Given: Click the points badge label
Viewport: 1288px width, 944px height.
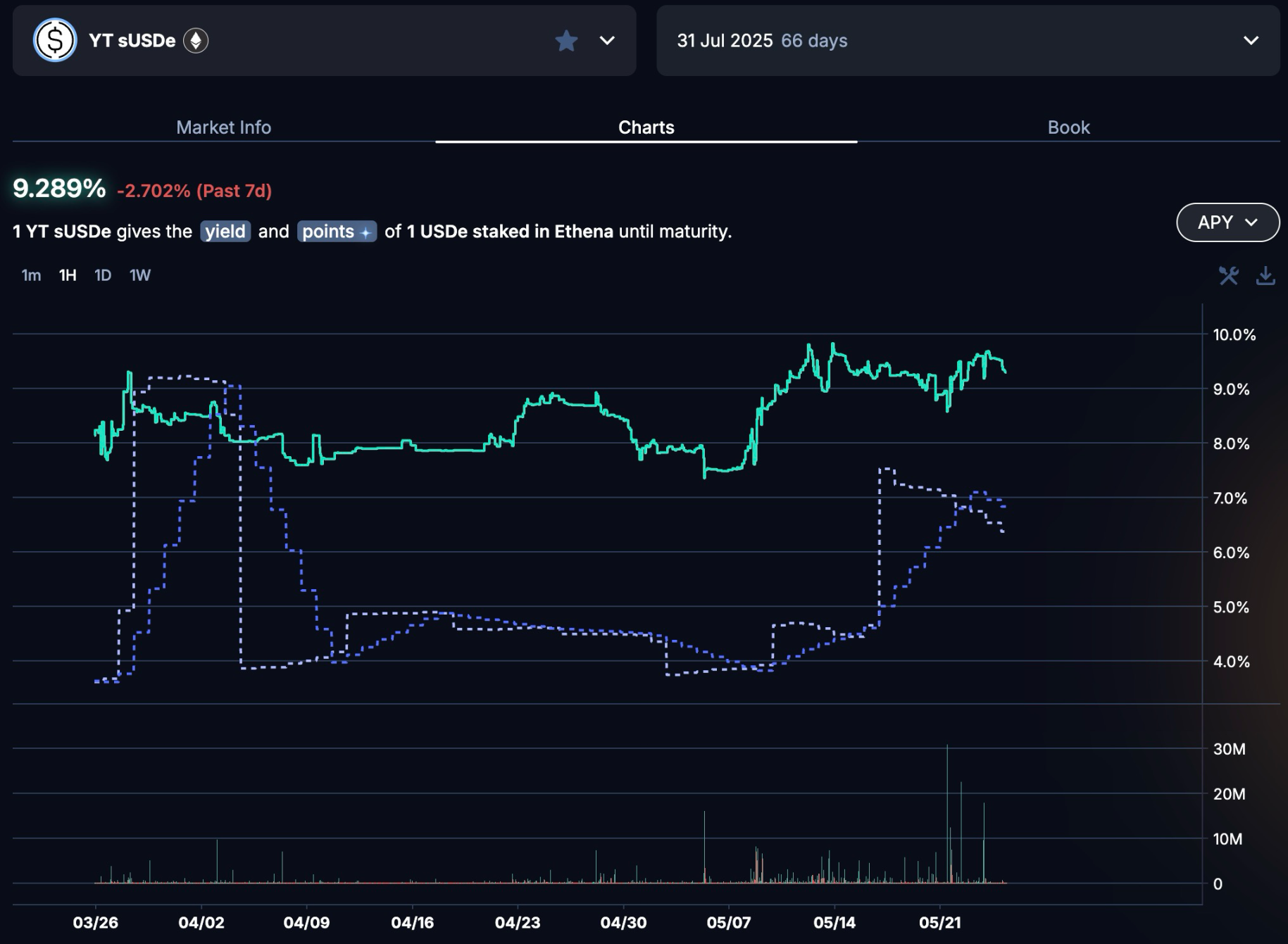Looking at the screenshot, I should point(328,232).
